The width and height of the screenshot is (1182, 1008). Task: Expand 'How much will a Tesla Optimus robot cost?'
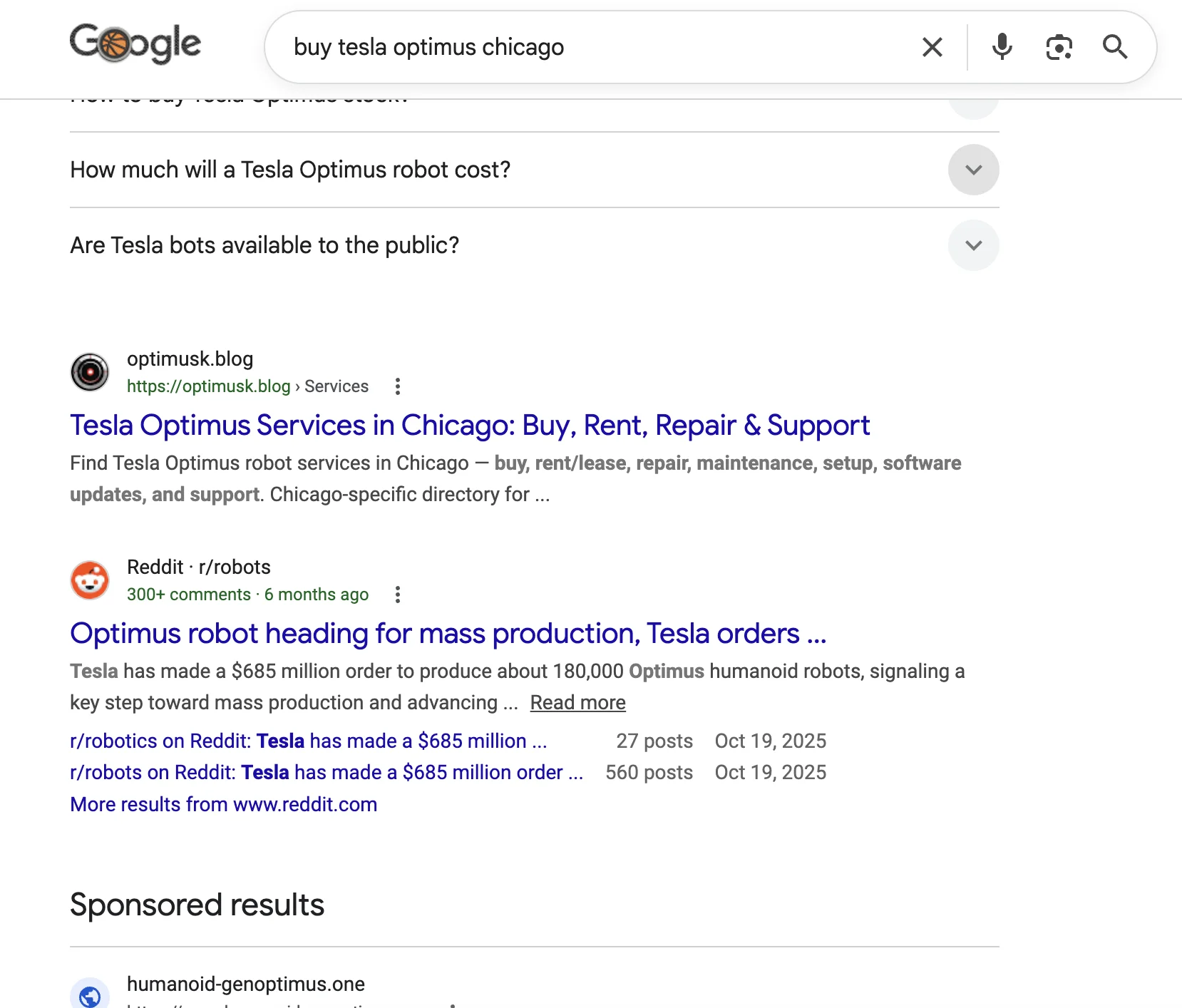click(x=973, y=170)
